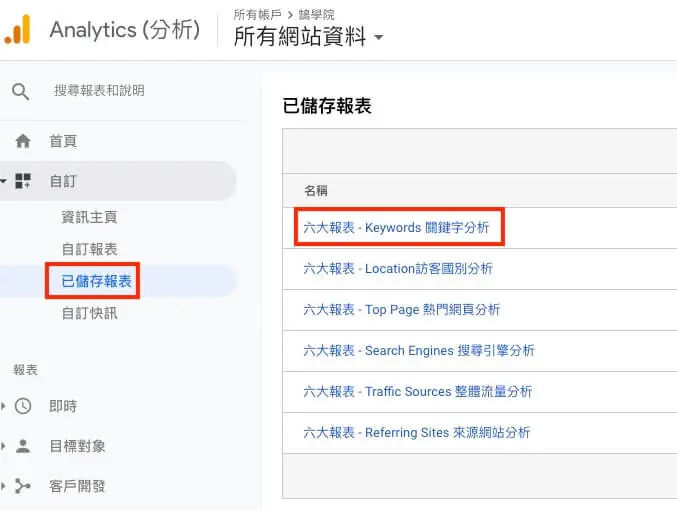
Task: Go to 首頁 in the sidebar
Action: (63, 141)
